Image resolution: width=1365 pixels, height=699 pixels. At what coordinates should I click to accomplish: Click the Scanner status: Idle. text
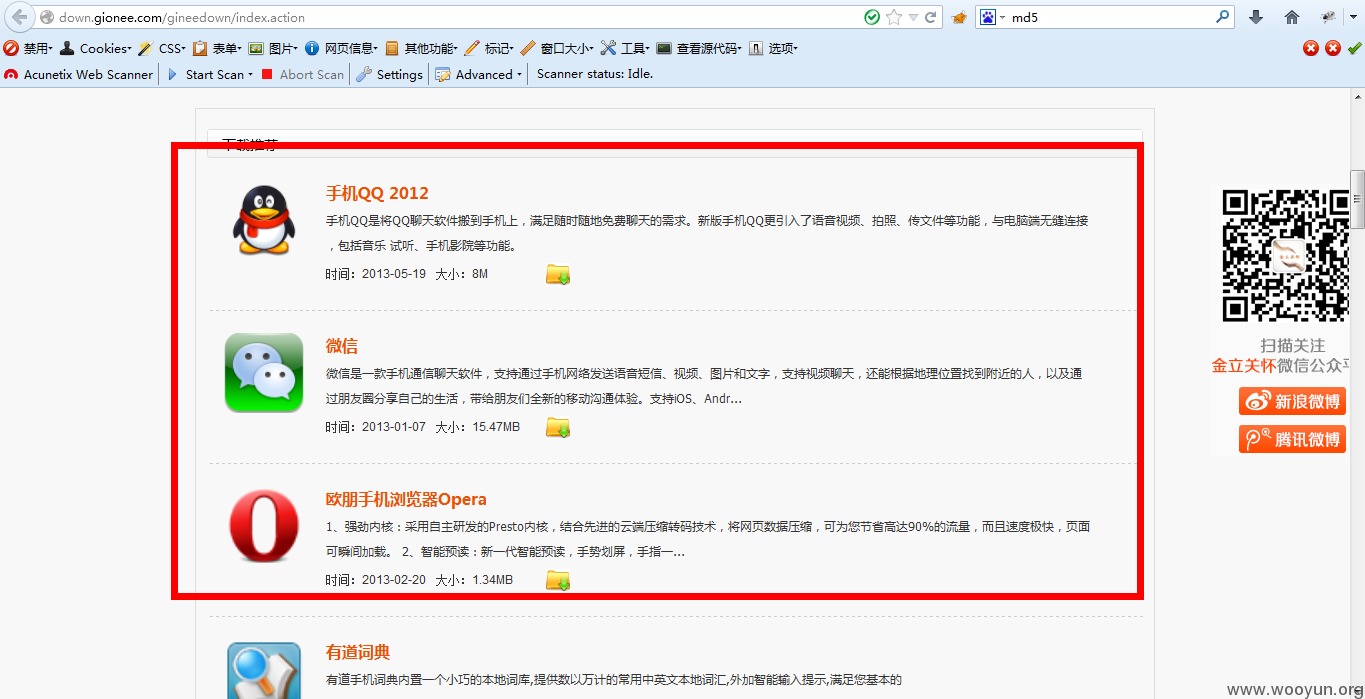[595, 73]
